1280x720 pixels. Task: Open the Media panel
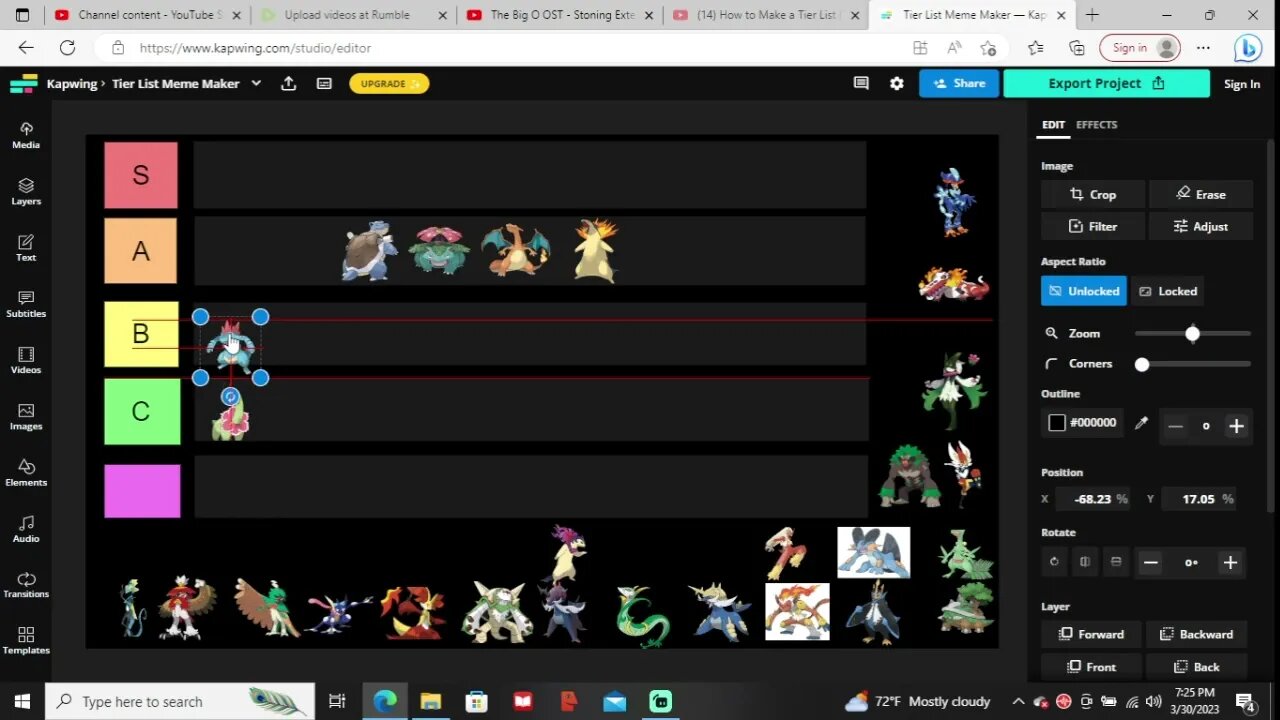(25, 135)
